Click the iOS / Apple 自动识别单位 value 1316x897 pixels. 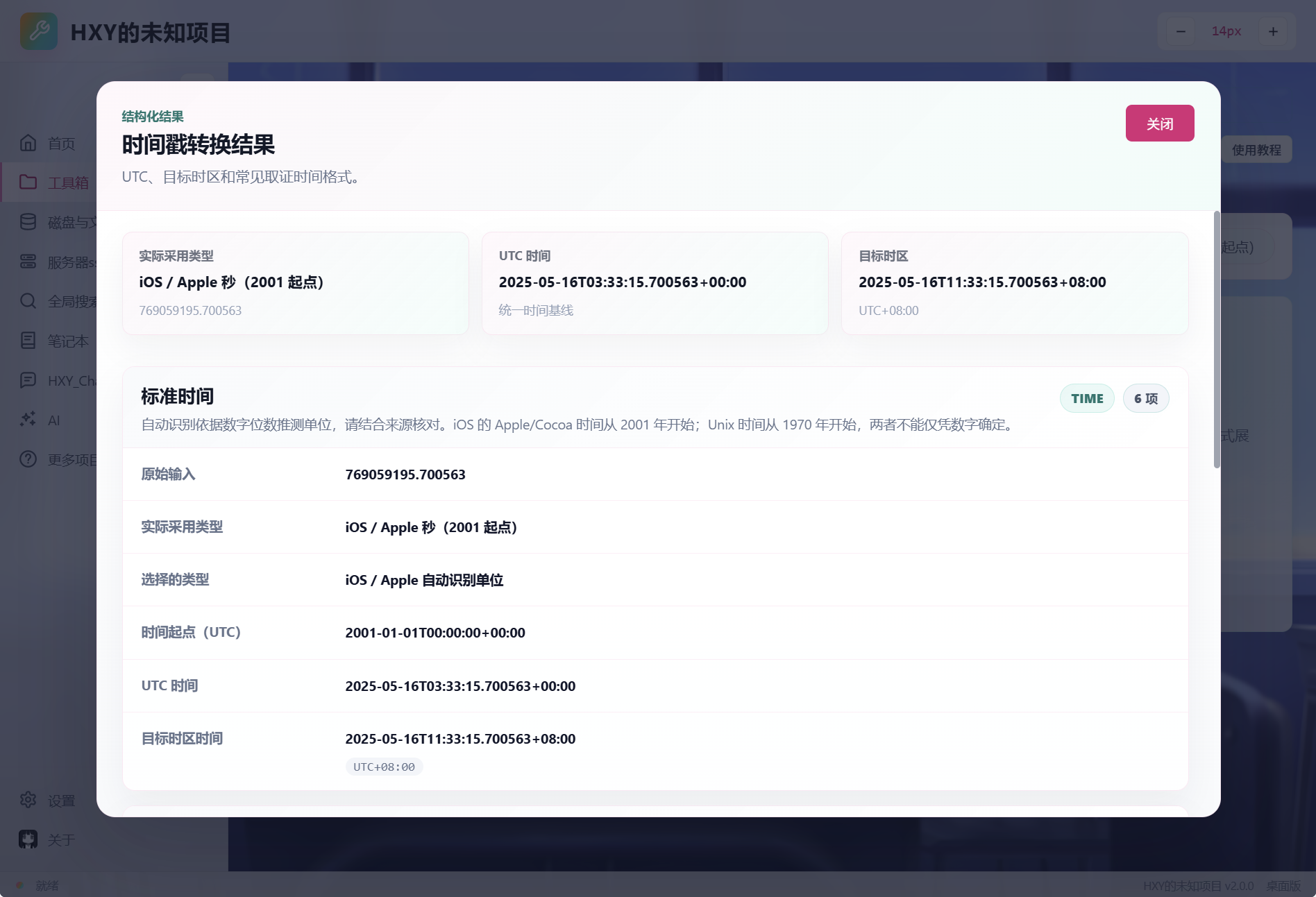coord(424,580)
